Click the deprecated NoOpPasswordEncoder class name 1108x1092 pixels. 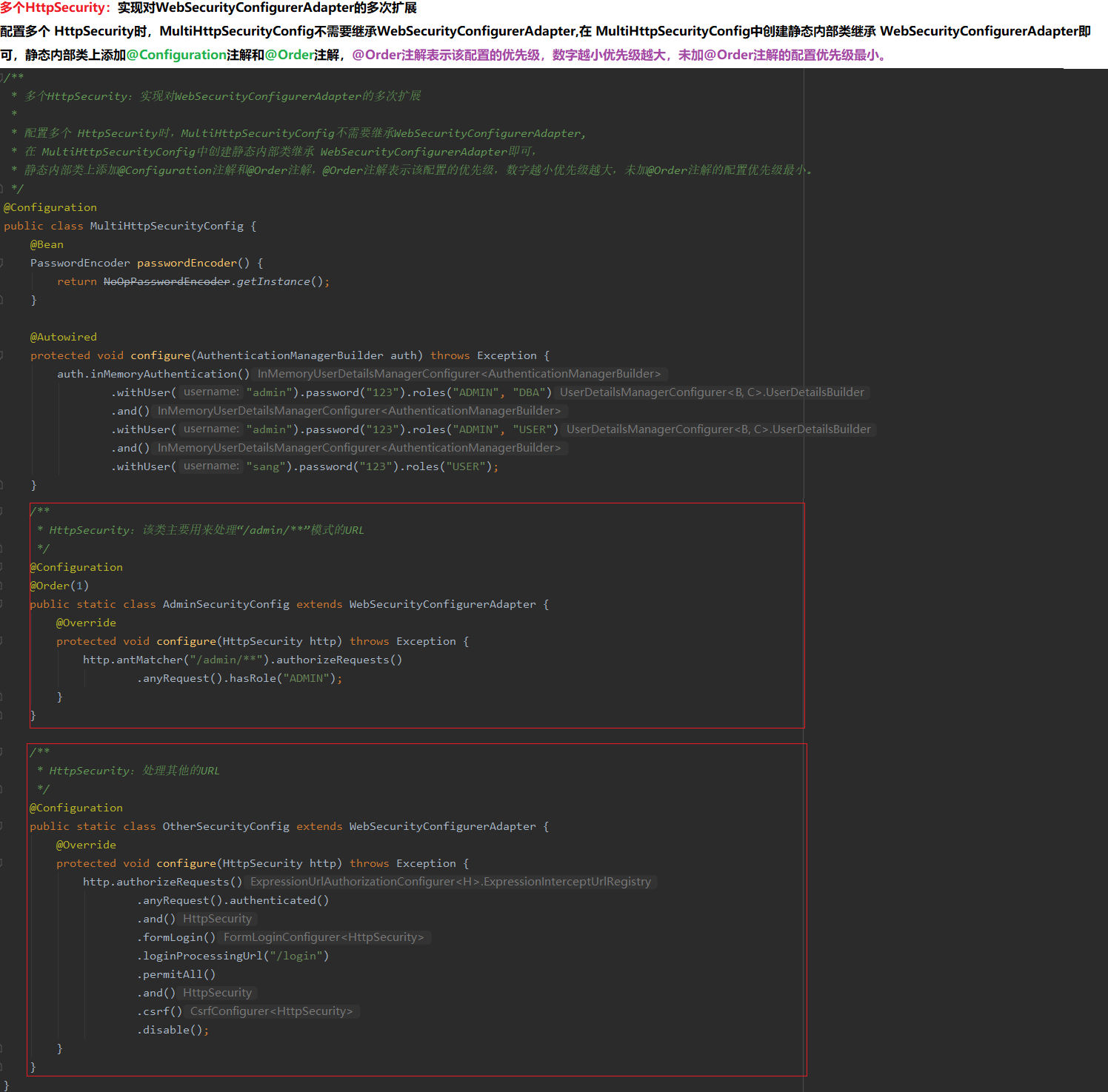[x=167, y=281]
